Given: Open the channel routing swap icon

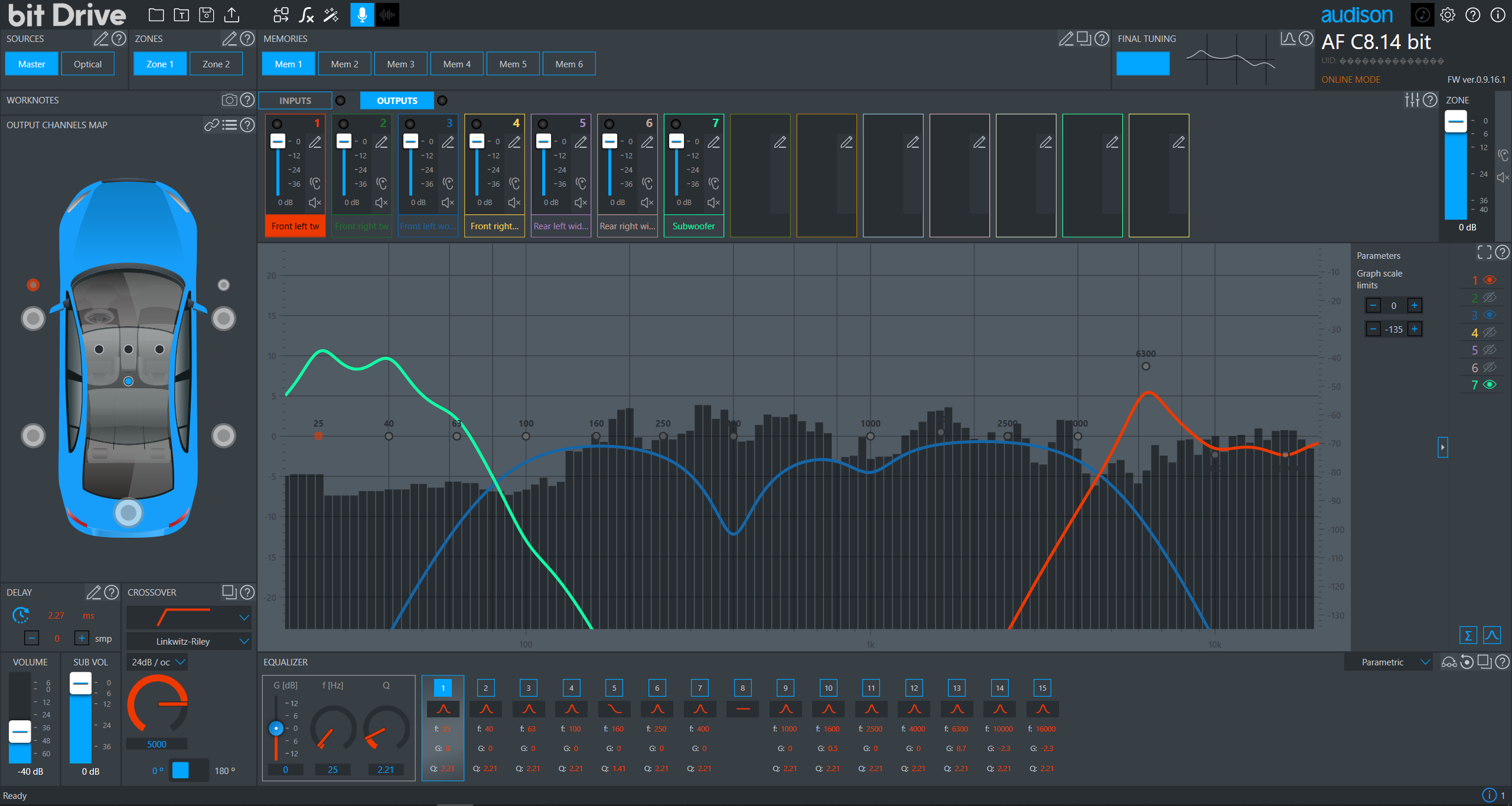Looking at the screenshot, I should click(x=281, y=15).
